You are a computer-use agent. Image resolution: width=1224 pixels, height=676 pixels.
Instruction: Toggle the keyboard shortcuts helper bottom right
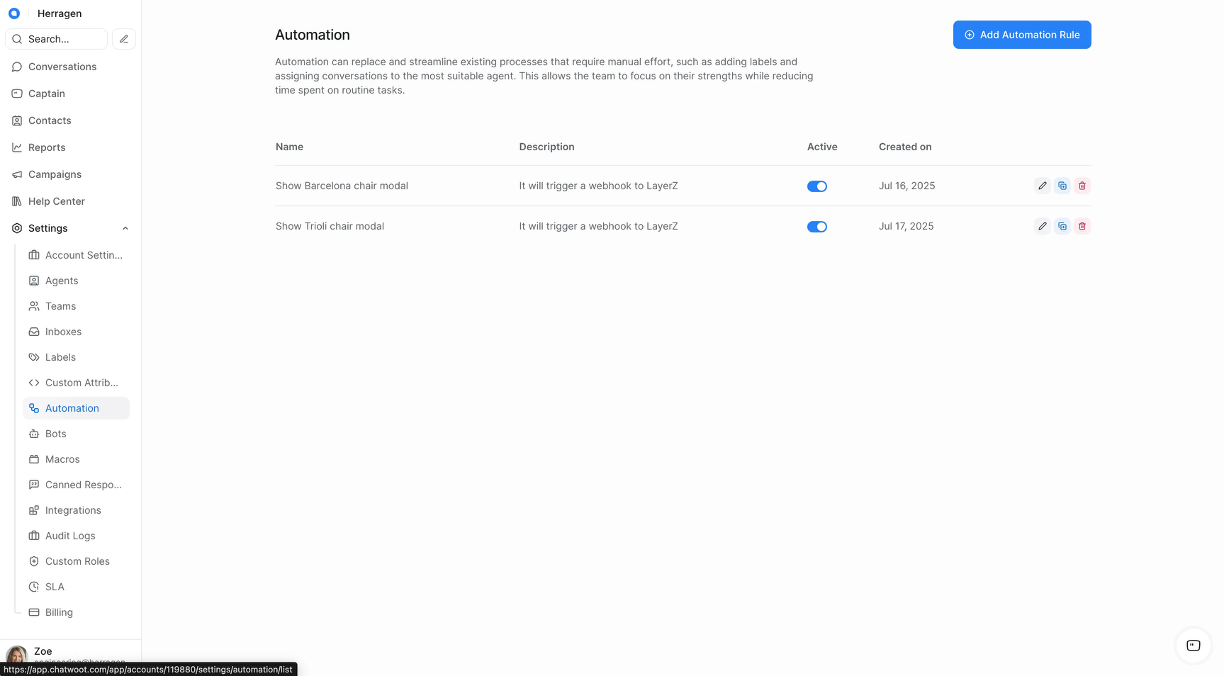click(1193, 646)
